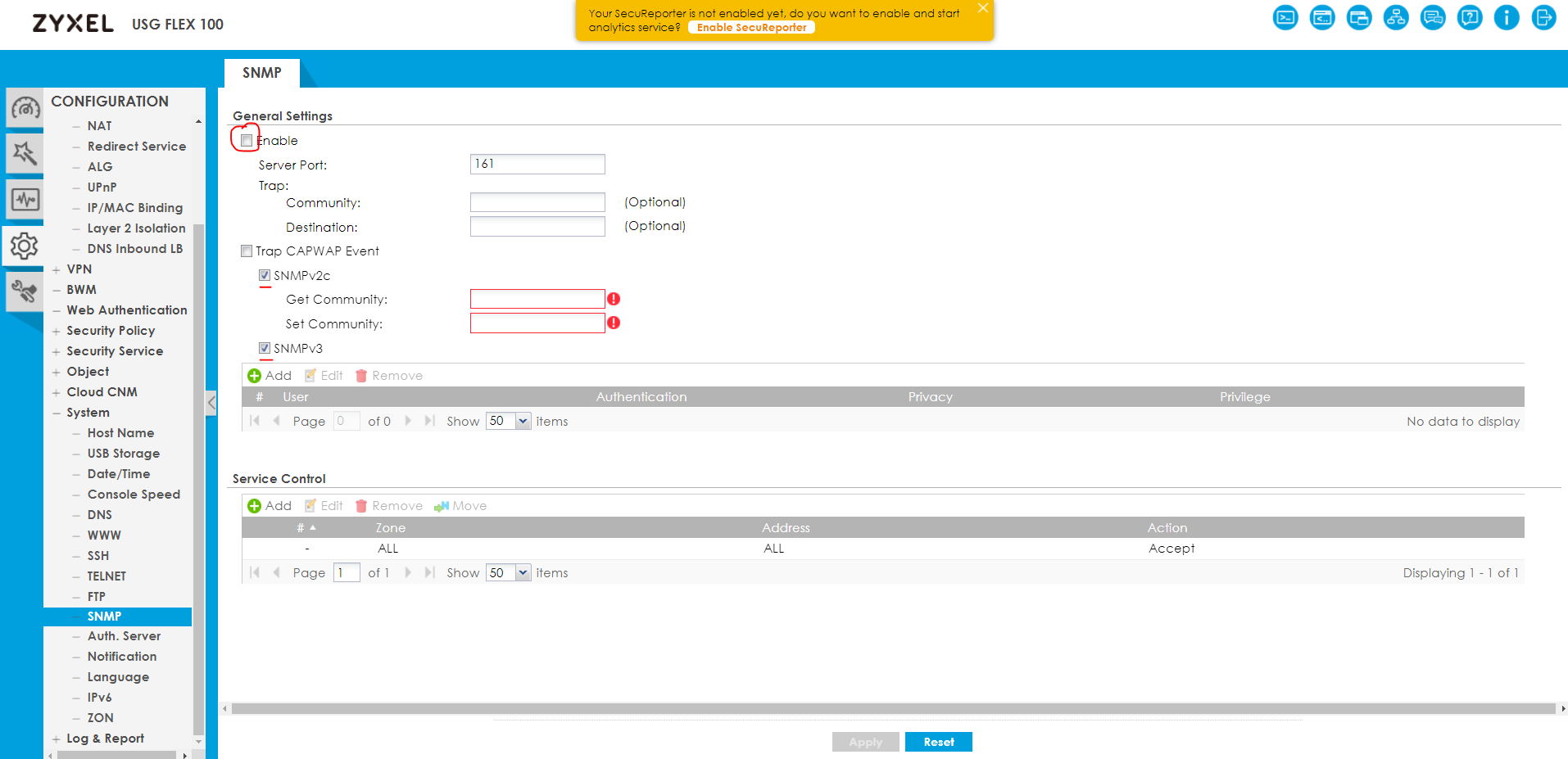
Task: Expand the VPN tree node
Action: click(x=57, y=269)
